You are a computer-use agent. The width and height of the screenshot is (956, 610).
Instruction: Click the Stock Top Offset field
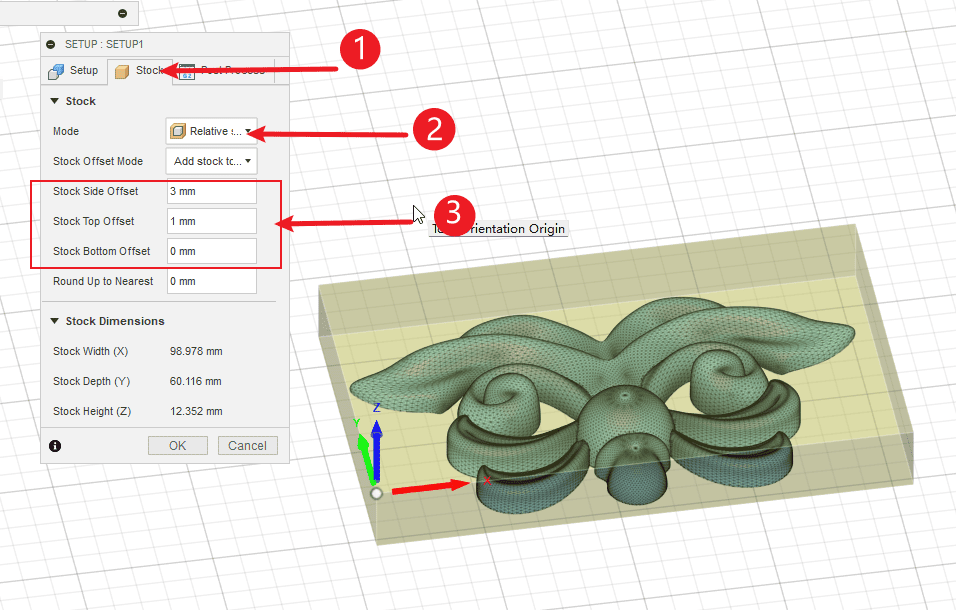pos(211,221)
